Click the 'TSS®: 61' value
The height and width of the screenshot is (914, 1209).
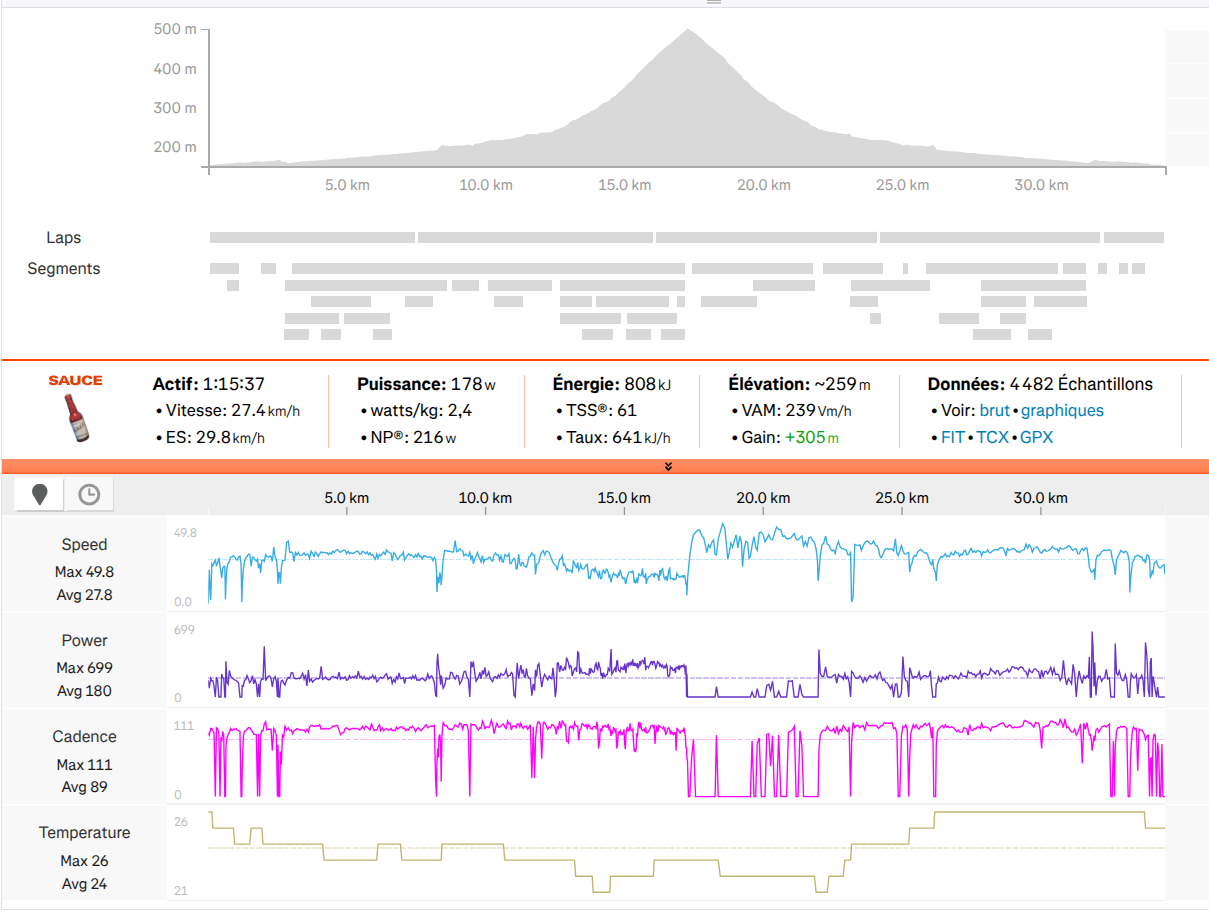[601, 411]
